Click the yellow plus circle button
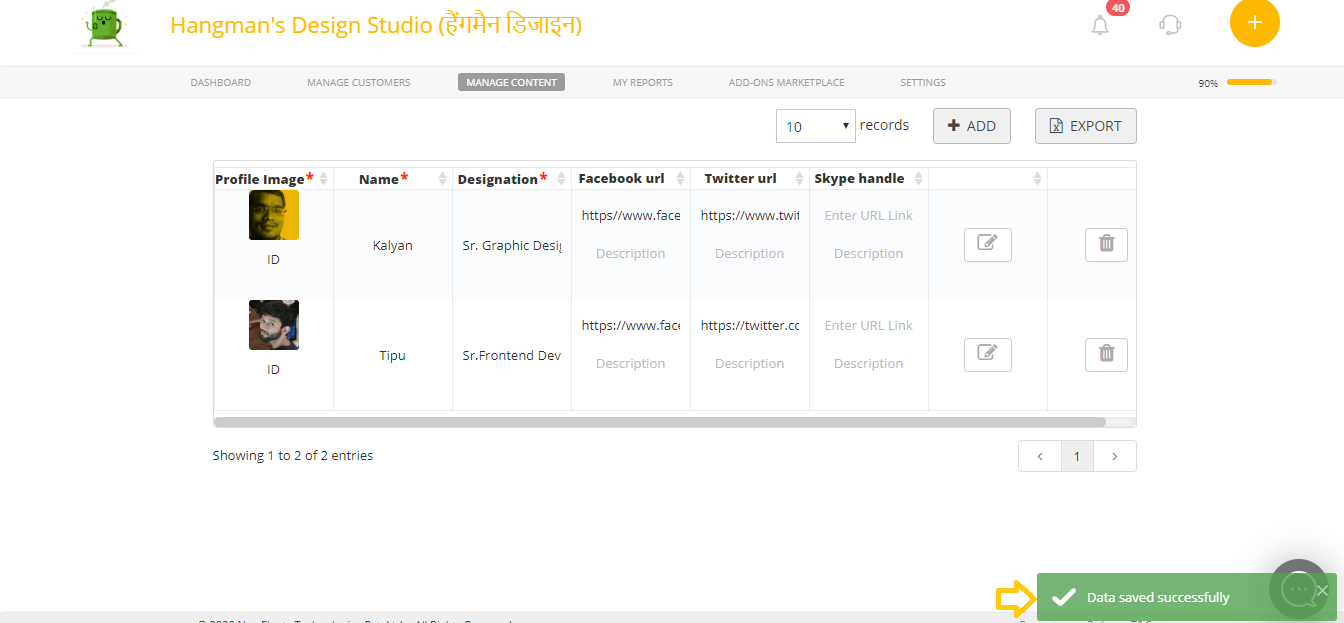 coord(1254,22)
